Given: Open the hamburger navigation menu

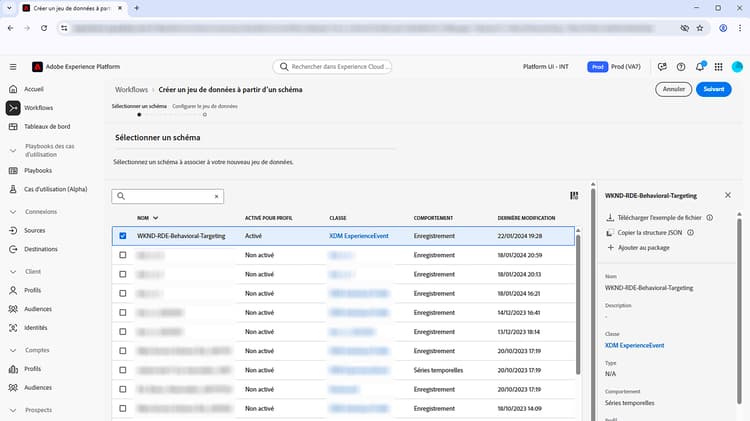Looking at the screenshot, I should pos(13,66).
